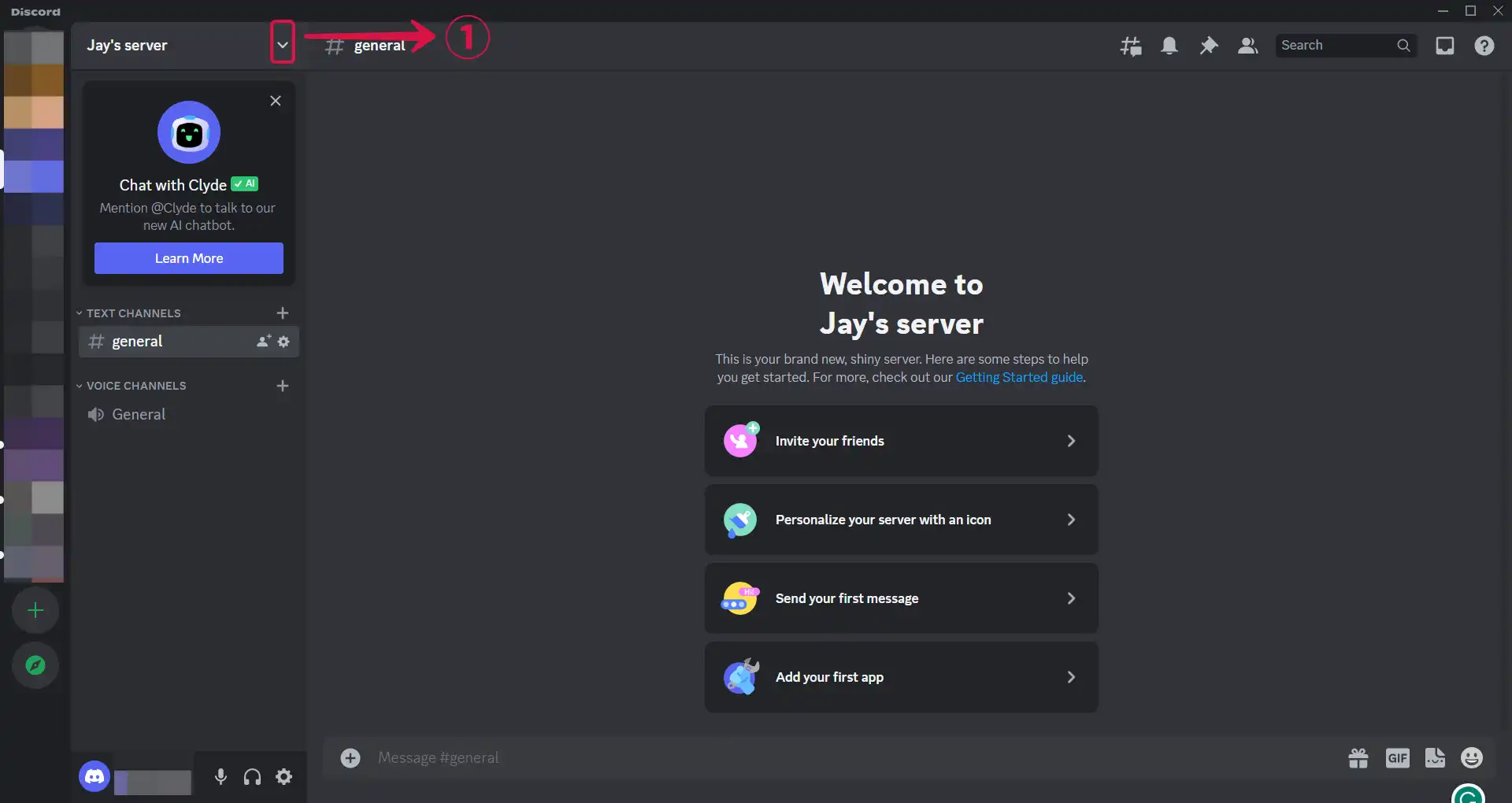Click the Clyde robot avatar
The width and height of the screenshot is (1512, 803).
[x=189, y=132]
